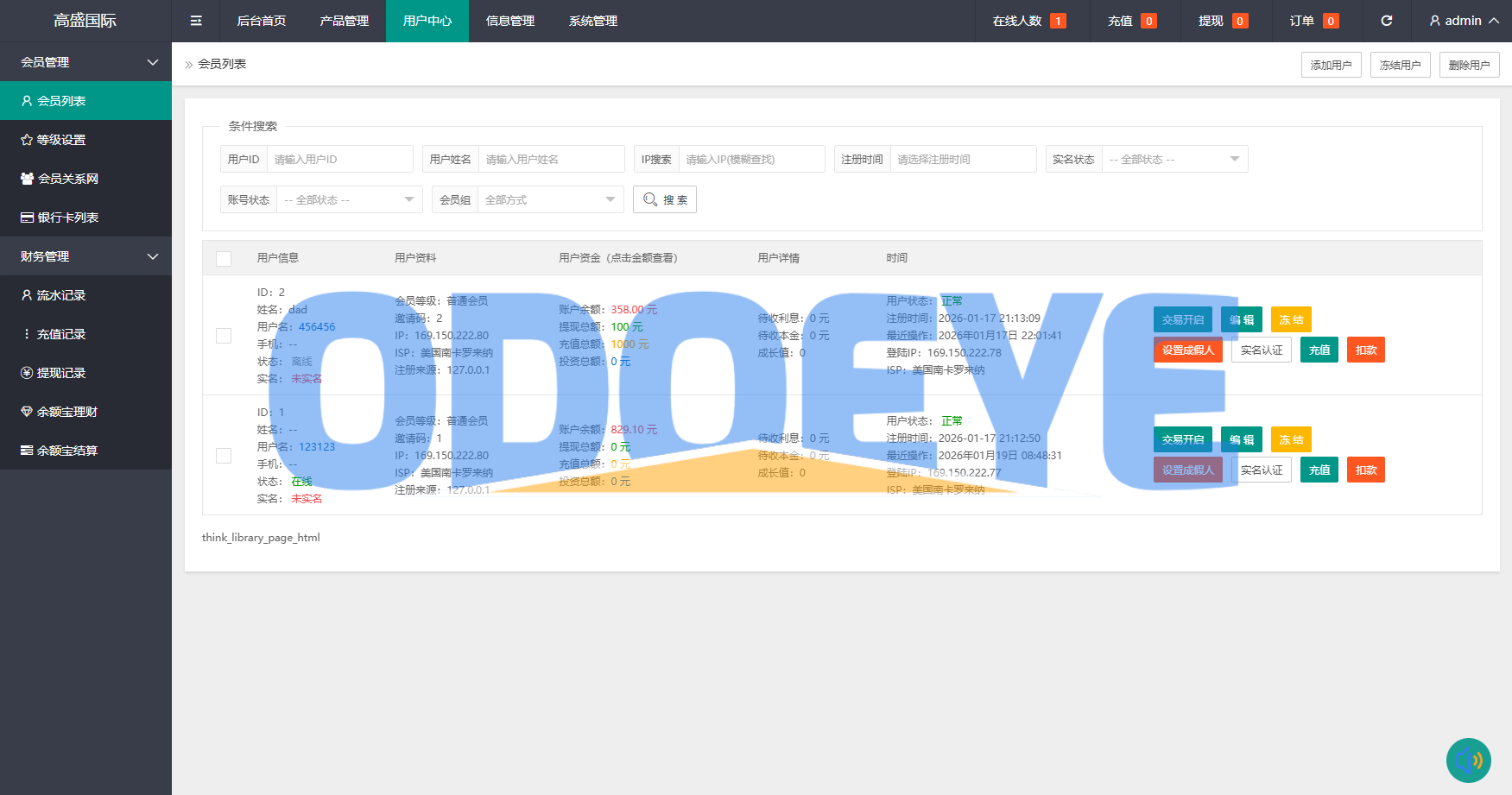1512x795 pixels.
Task: Open 等级设置 with the star icon
Action: [60, 140]
